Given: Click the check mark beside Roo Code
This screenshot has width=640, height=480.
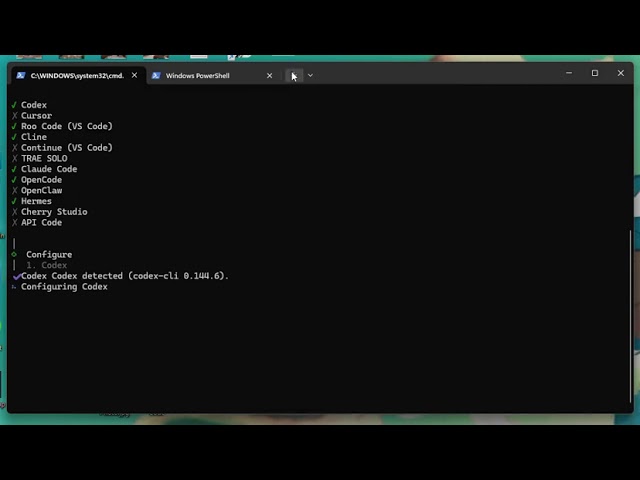Looking at the screenshot, I should coord(14,126).
